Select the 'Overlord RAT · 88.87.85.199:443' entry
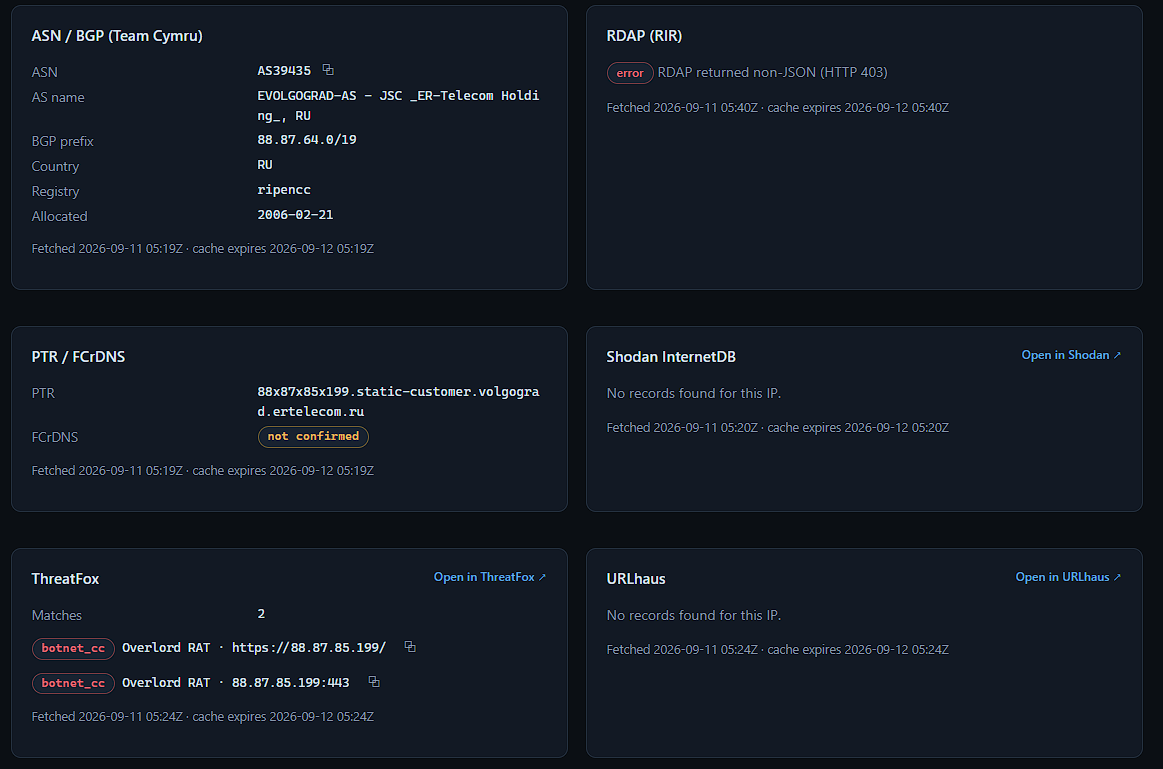This screenshot has height=769, width=1163. pyautogui.click(x=235, y=682)
